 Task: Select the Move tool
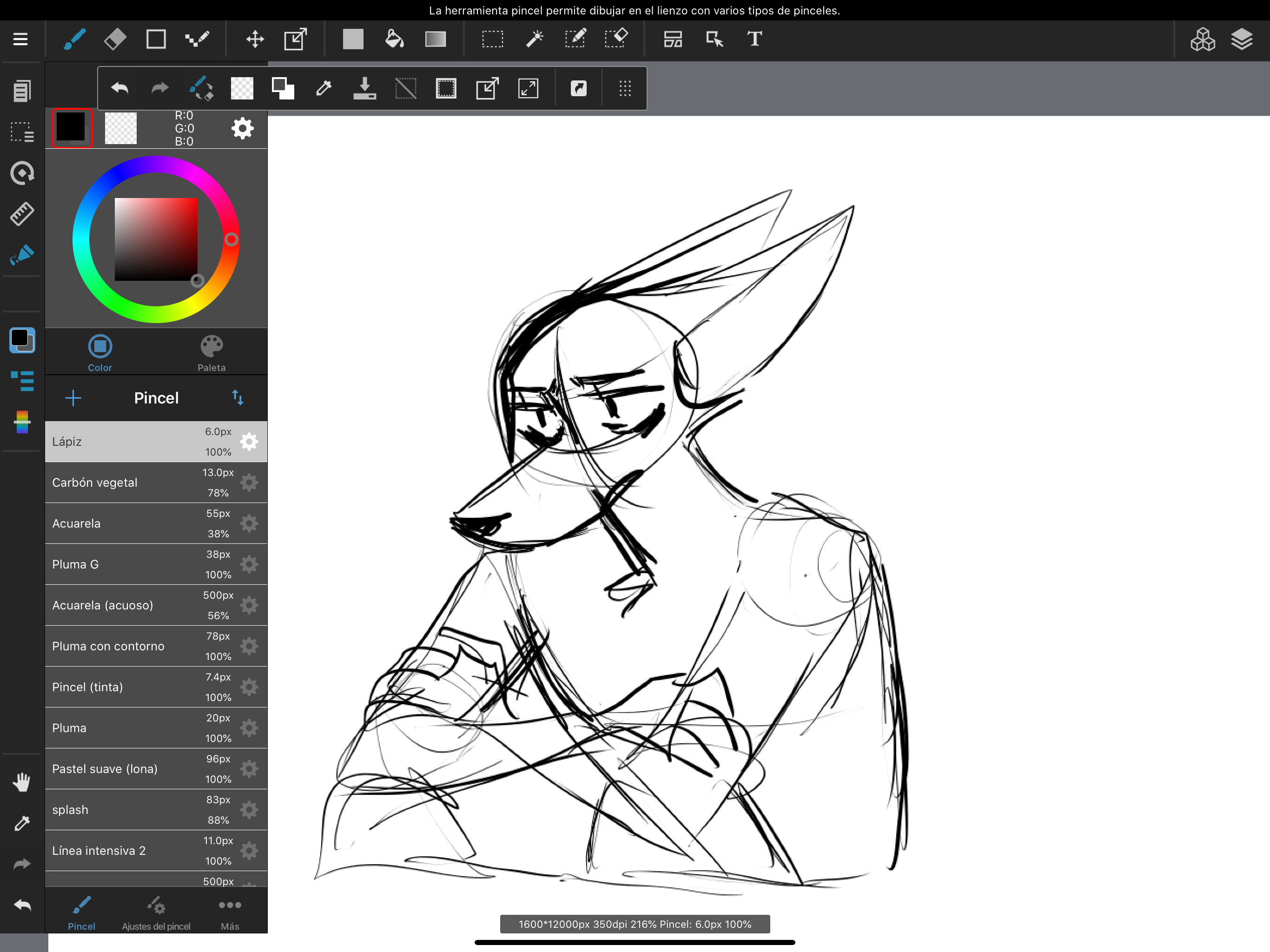coord(254,39)
